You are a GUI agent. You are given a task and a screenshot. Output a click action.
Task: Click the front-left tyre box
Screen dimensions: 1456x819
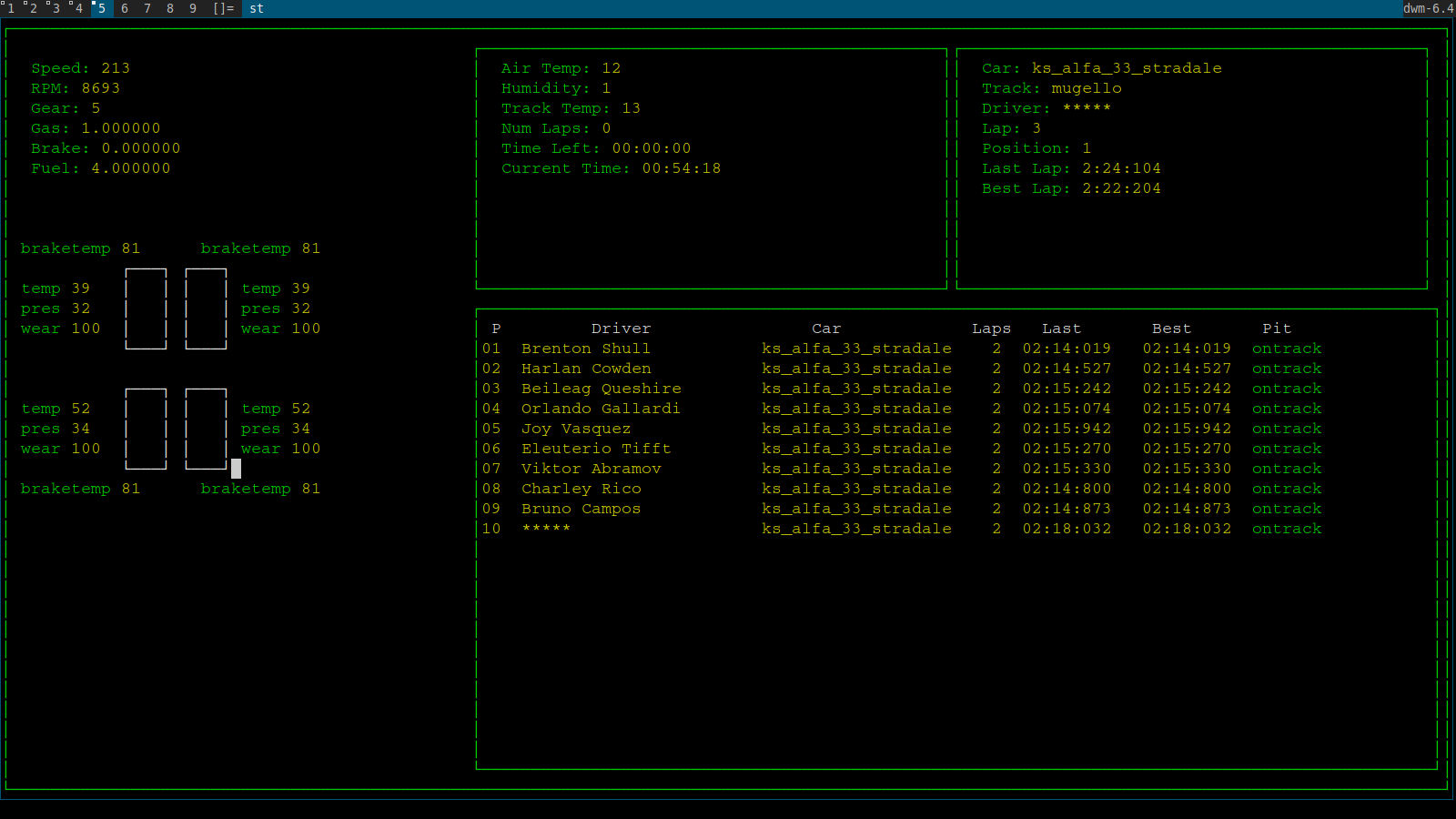(146, 308)
